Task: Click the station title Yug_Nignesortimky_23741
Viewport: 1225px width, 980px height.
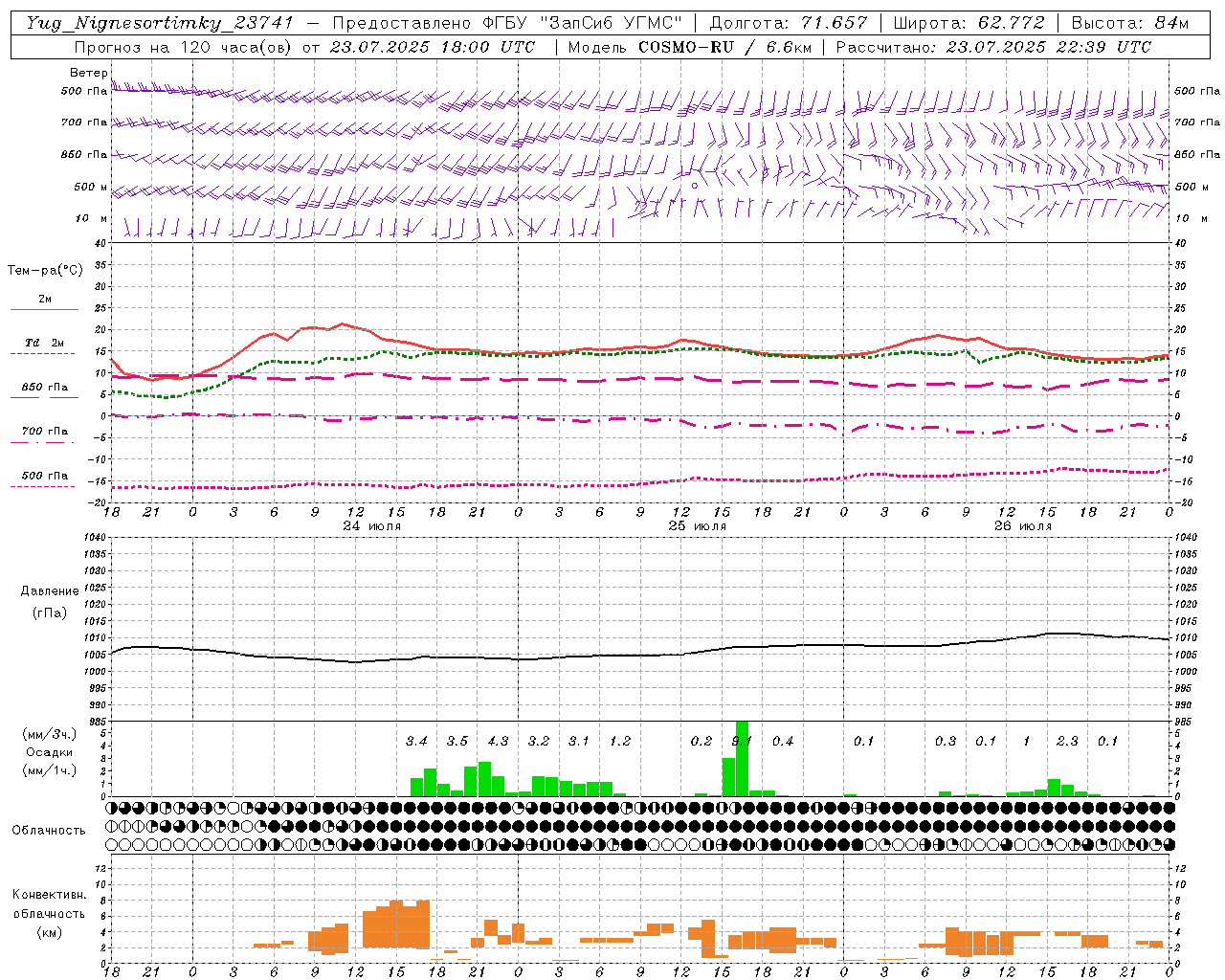Action: coord(159,23)
